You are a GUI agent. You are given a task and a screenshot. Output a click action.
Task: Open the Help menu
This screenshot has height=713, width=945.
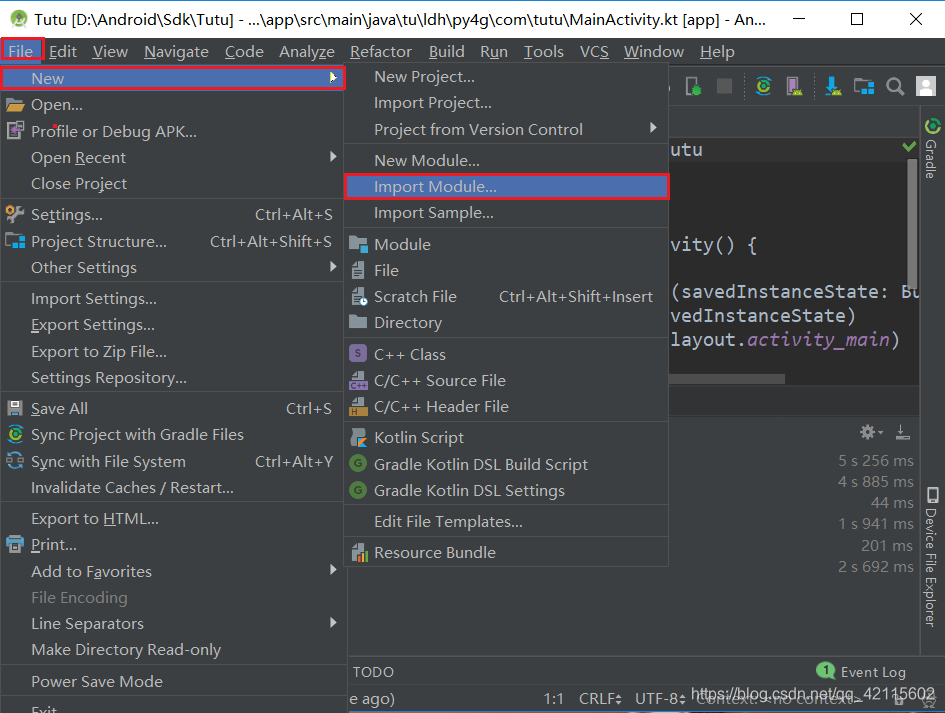point(717,52)
